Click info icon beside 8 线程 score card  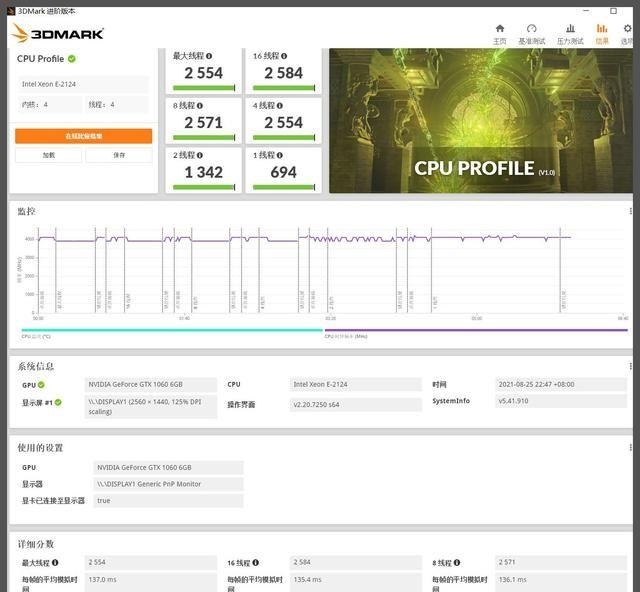(x=200, y=106)
